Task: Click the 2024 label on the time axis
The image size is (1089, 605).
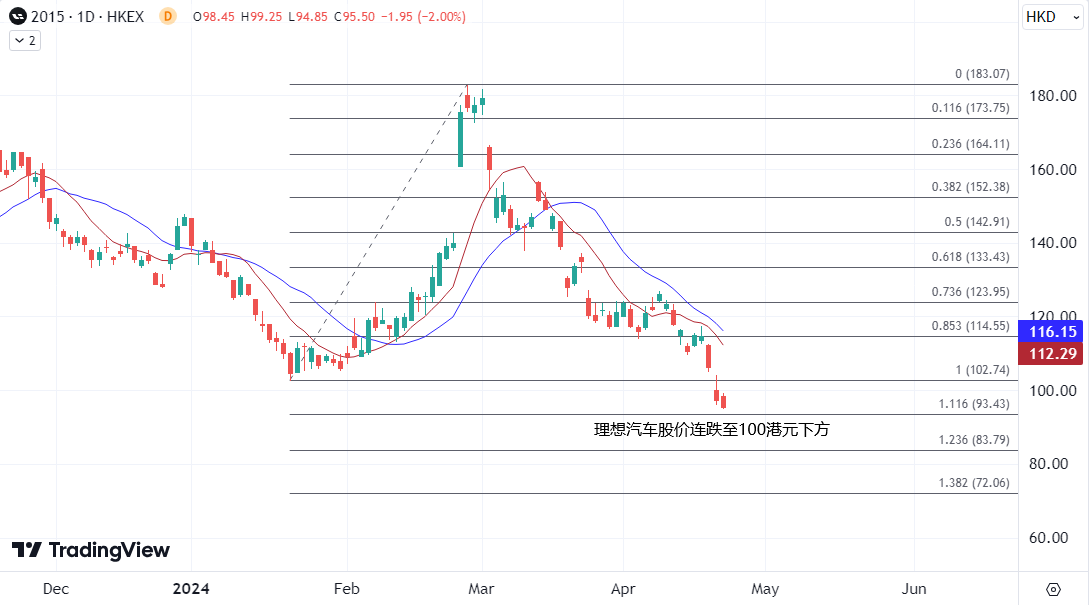Action: tap(191, 589)
